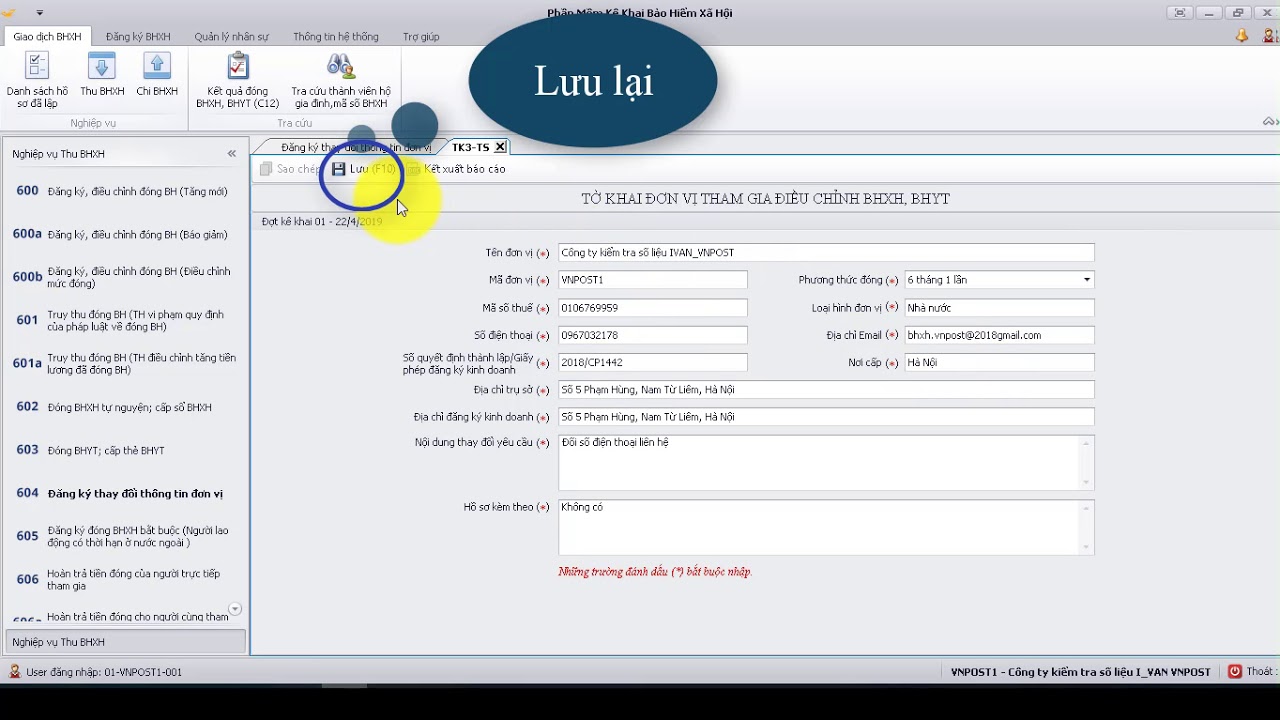Select procedure 602 Đóng BHXH tự nguyện

pyautogui.click(x=125, y=407)
